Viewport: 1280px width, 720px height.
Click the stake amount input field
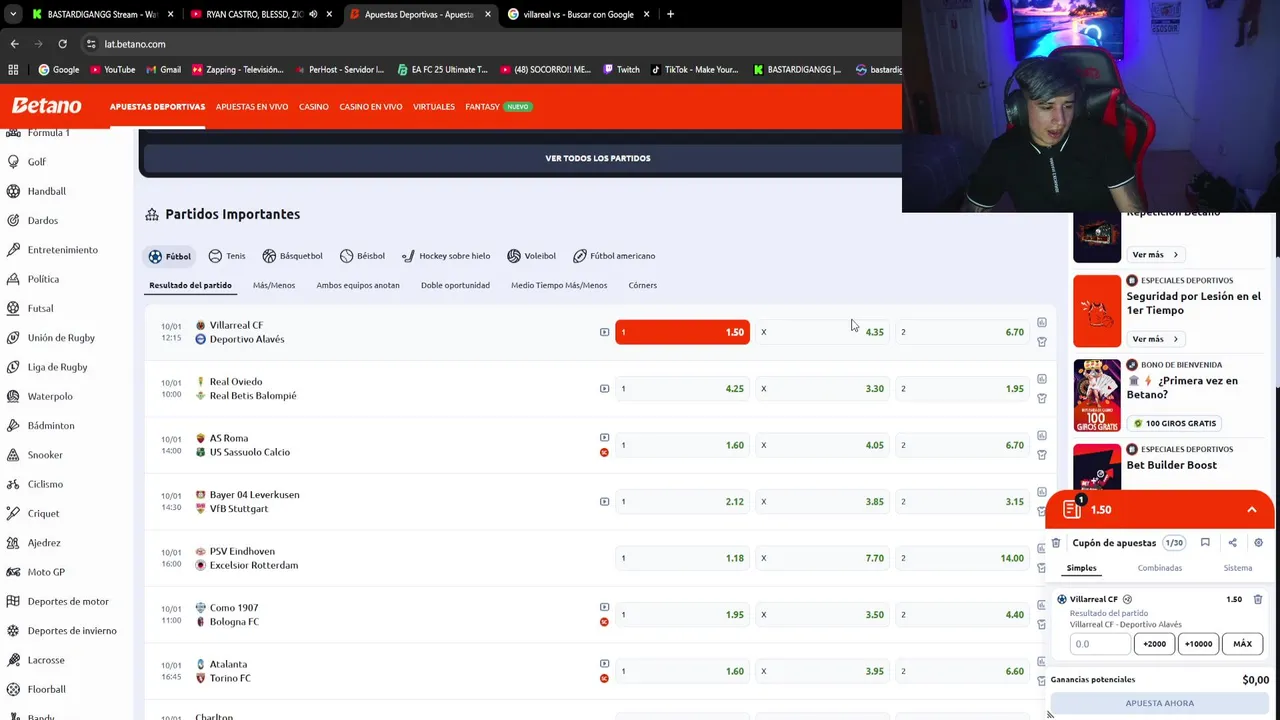(x=1100, y=644)
